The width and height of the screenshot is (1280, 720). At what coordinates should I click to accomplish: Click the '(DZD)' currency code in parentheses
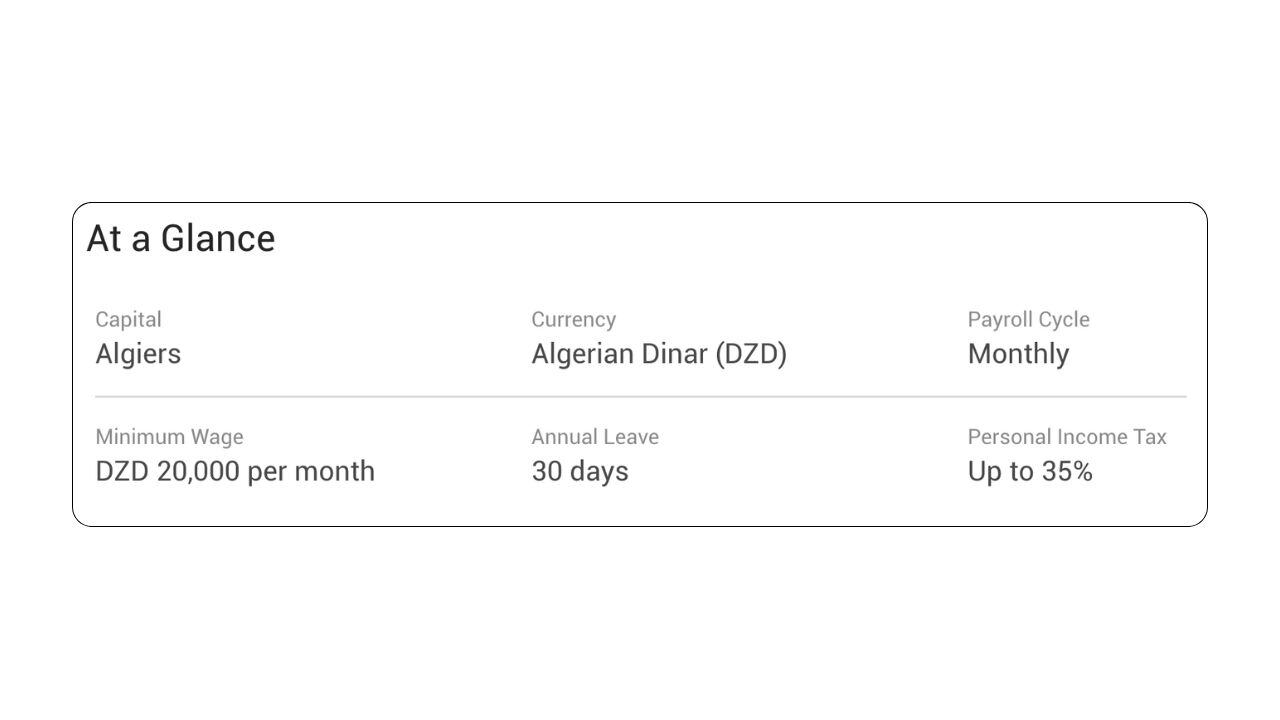[x=751, y=354]
